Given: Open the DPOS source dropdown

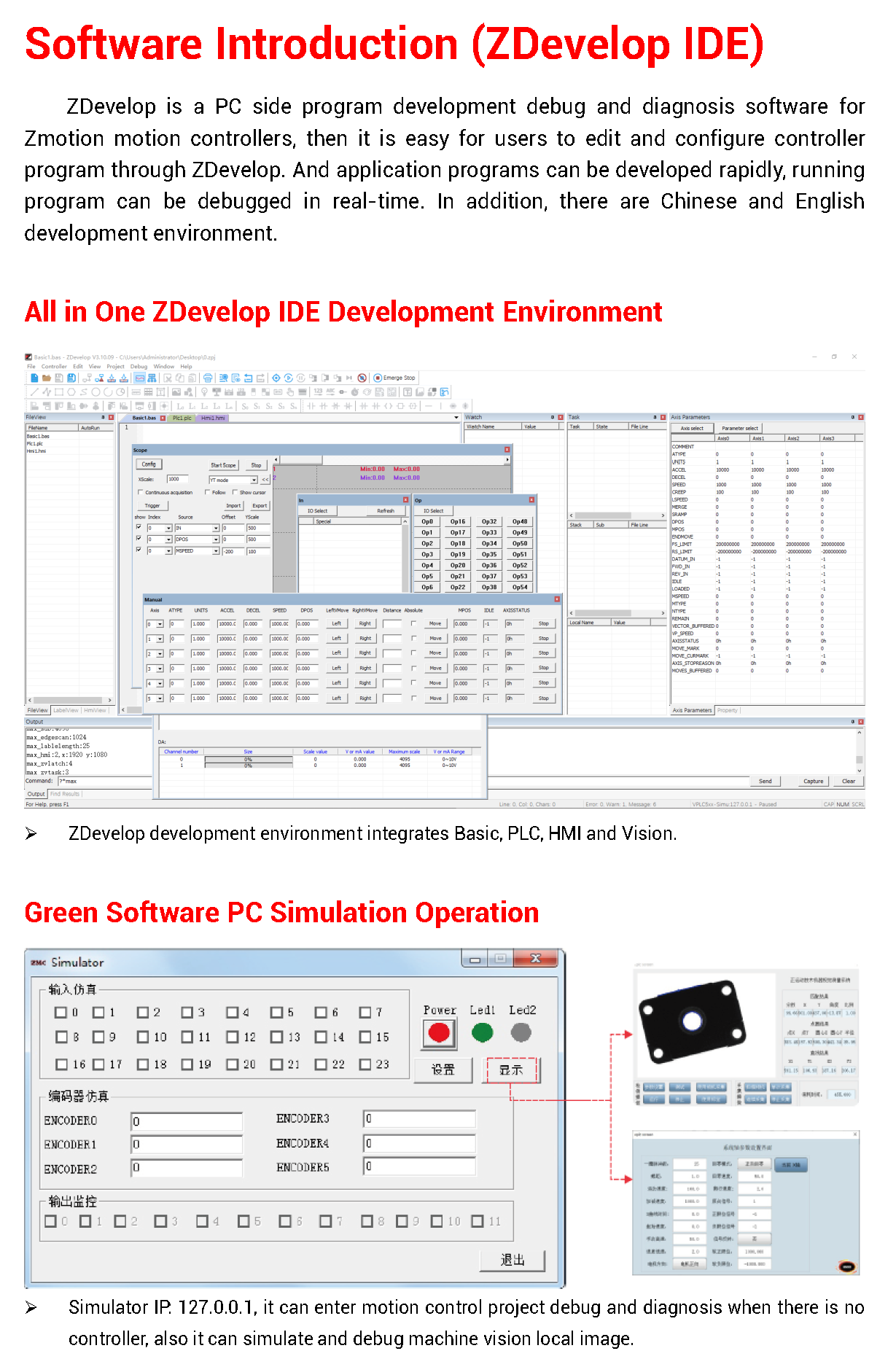Looking at the screenshot, I should point(216,540).
